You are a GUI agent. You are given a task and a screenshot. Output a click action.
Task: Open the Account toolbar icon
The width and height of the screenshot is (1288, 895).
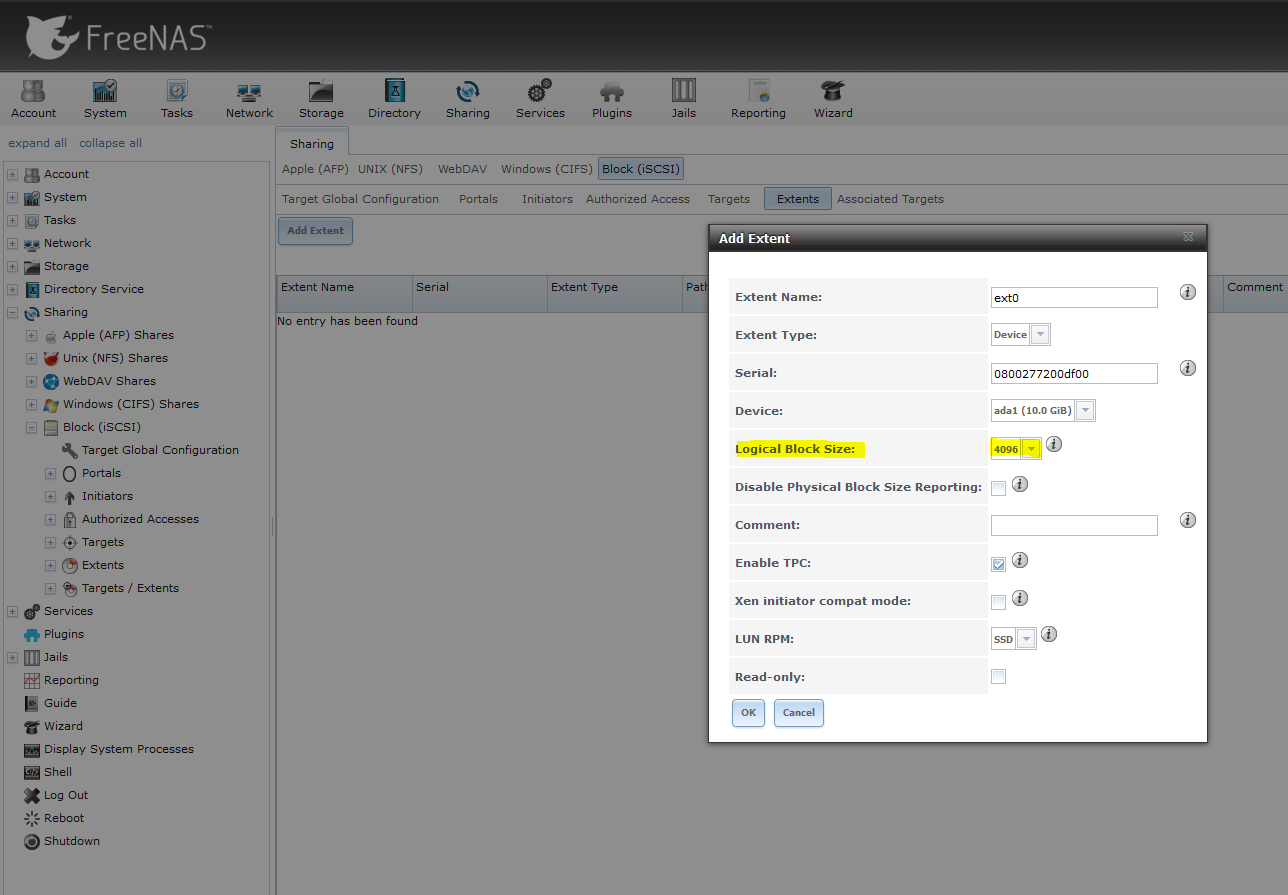click(x=33, y=100)
